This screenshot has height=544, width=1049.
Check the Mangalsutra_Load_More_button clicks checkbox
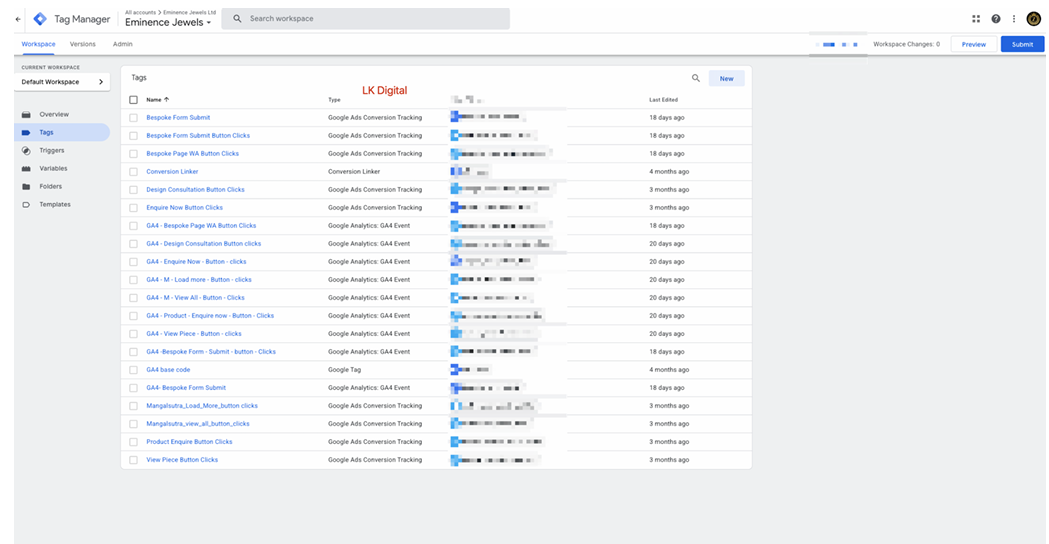coord(133,406)
